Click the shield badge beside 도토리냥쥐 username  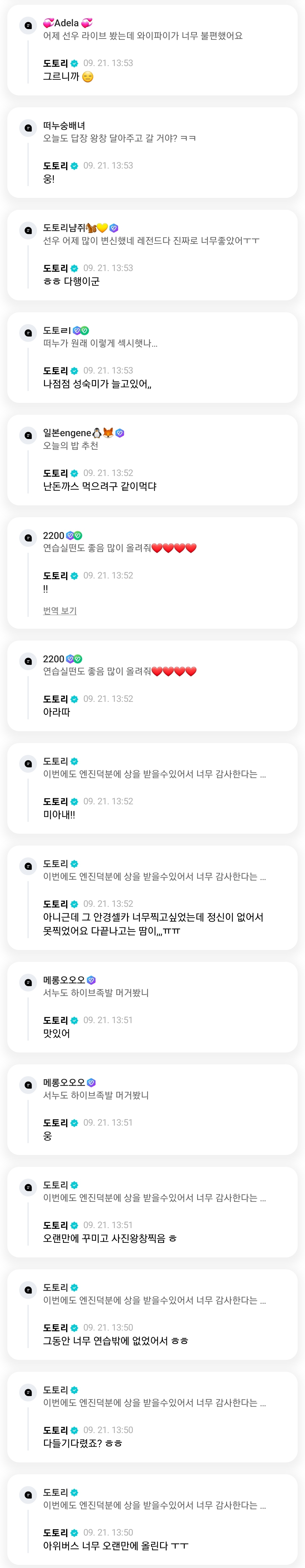114,228
